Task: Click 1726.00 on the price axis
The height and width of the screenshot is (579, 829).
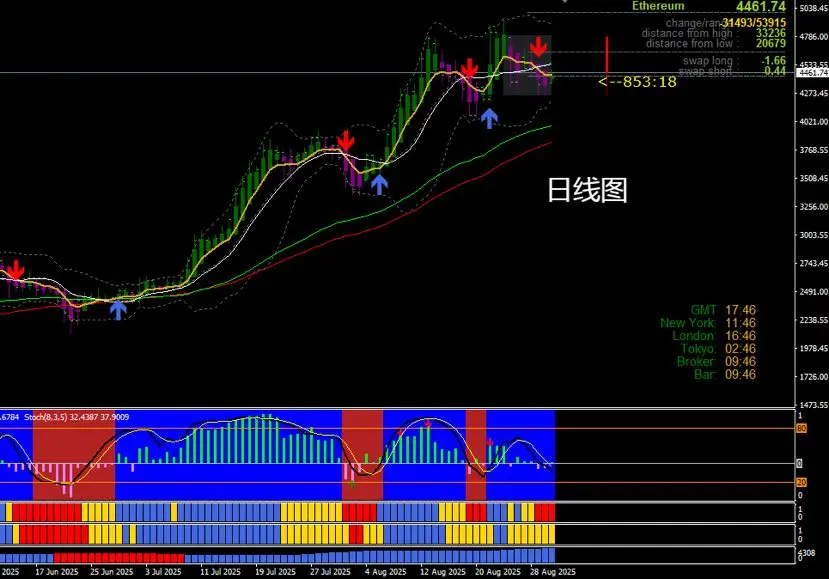Action: [x=814, y=376]
